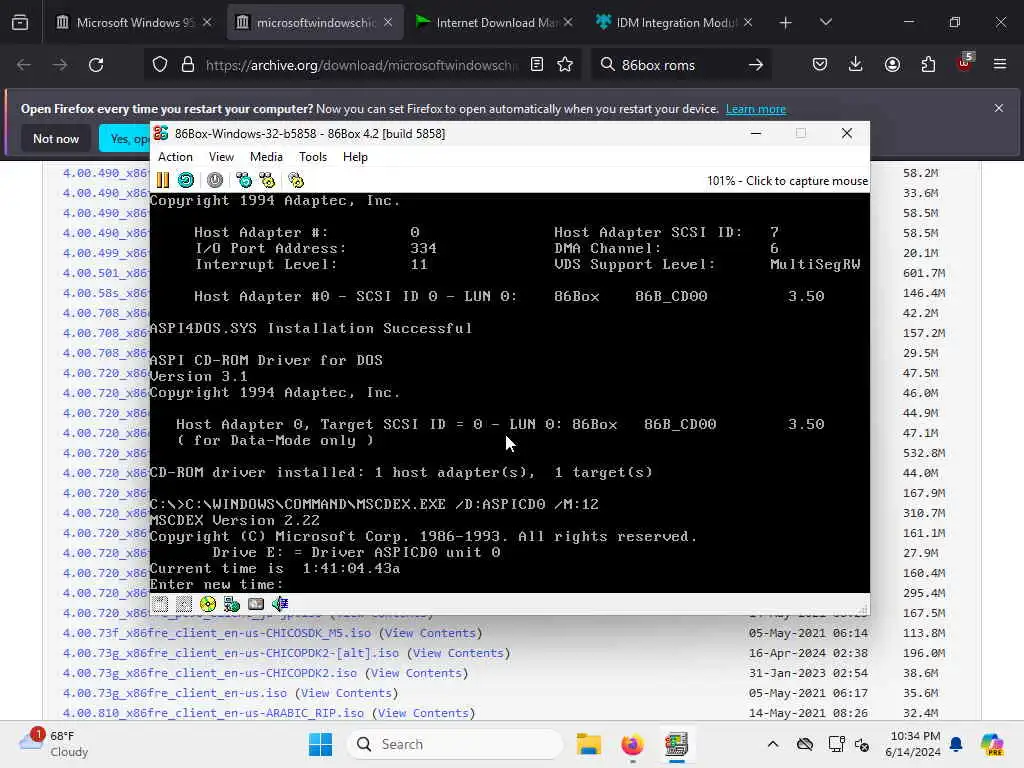
Task: Pause the 86Box emulation
Action: [x=163, y=180]
